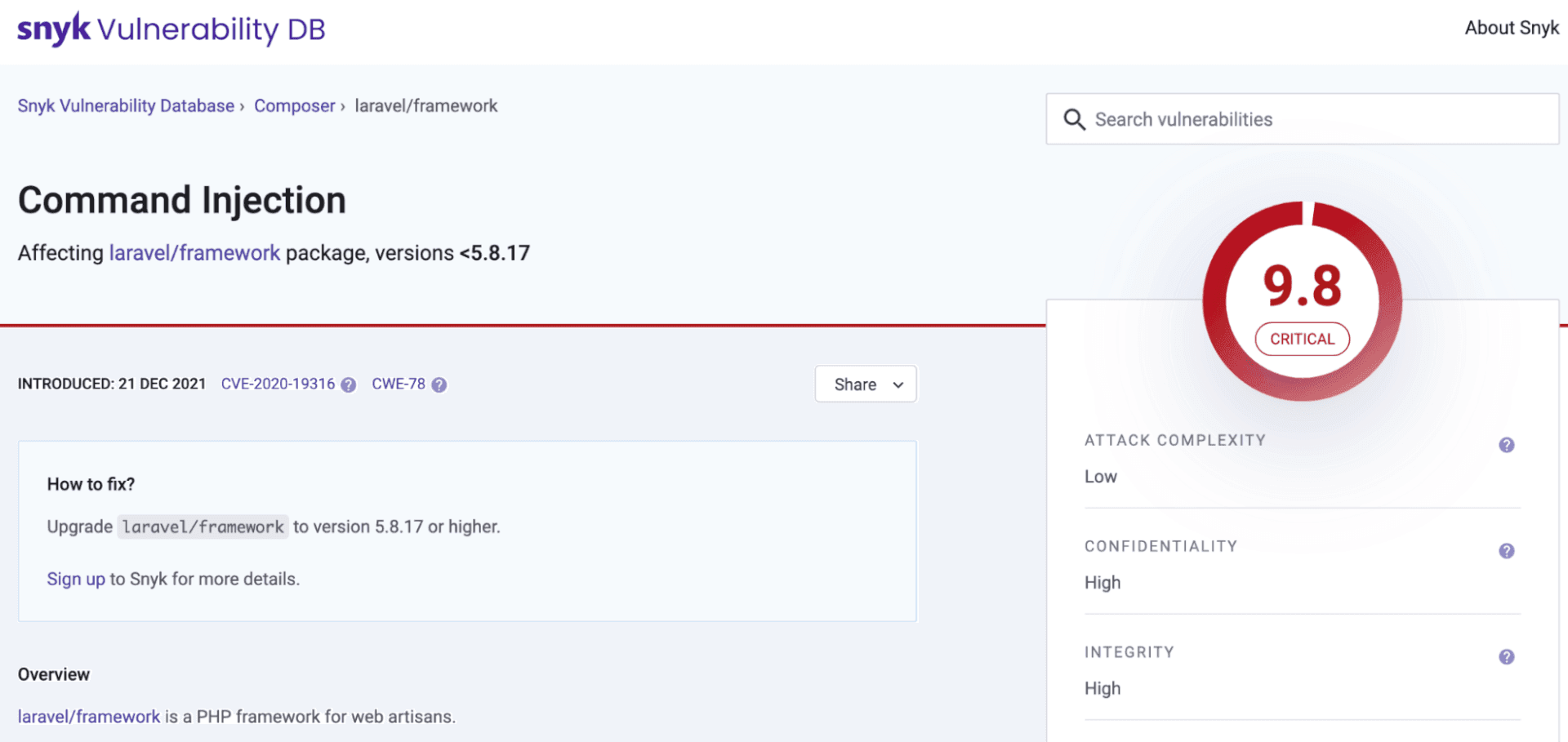Image resolution: width=1568 pixels, height=742 pixels.
Task: Go to Snyk Vulnerability Database breadcrumb
Action: pos(126,106)
